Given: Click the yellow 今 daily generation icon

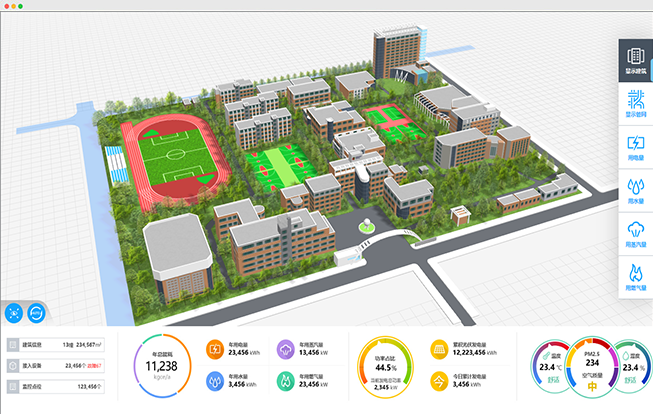Looking at the screenshot, I should pyautogui.click(x=438, y=380).
